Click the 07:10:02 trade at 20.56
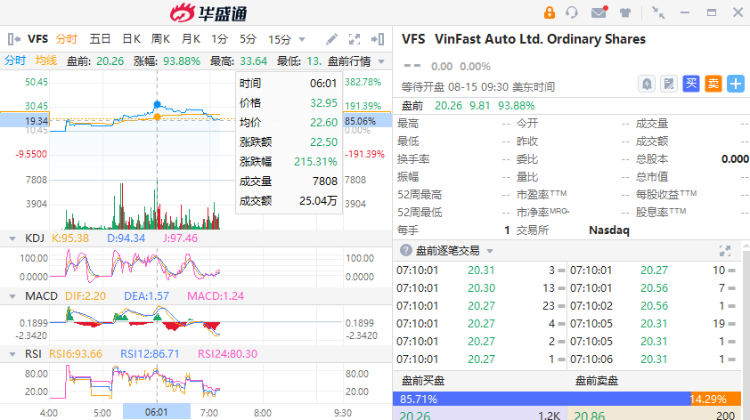Image resolution: width=750 pixels, height=420 pixels. [x=653, y=306]
